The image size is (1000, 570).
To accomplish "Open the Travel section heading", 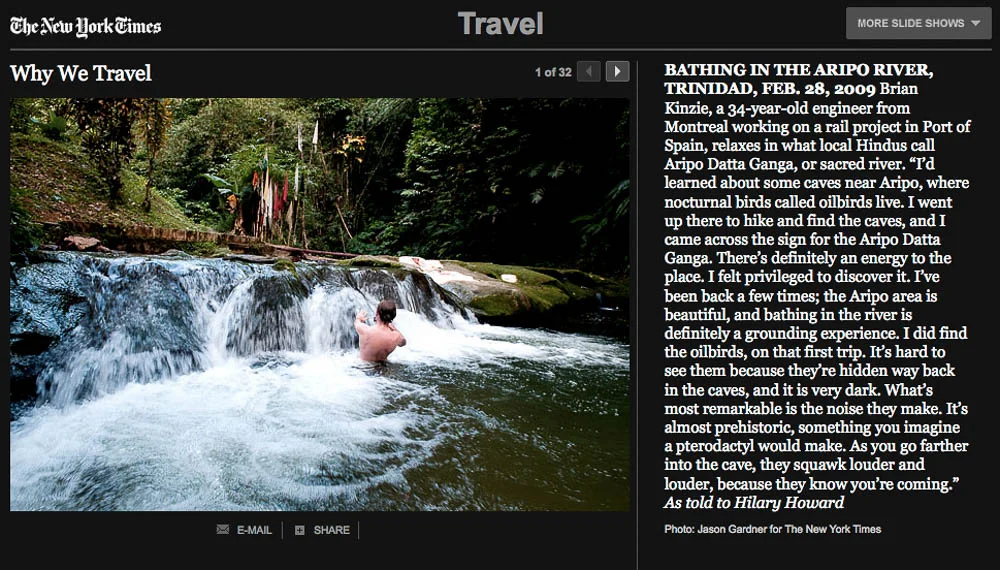I will tap(501, 24).
